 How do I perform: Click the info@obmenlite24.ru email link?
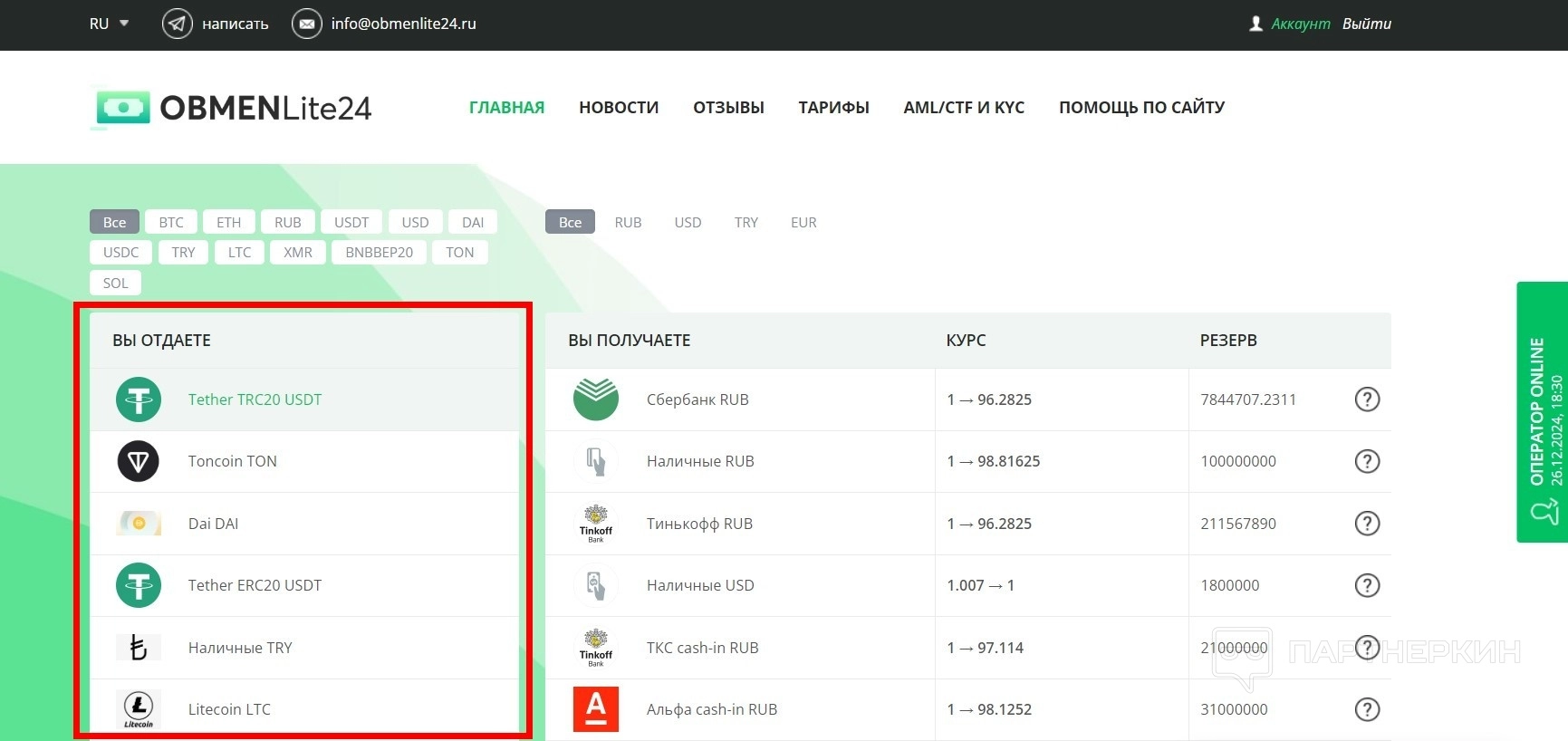pyautogui.click(x=403, y=24)
